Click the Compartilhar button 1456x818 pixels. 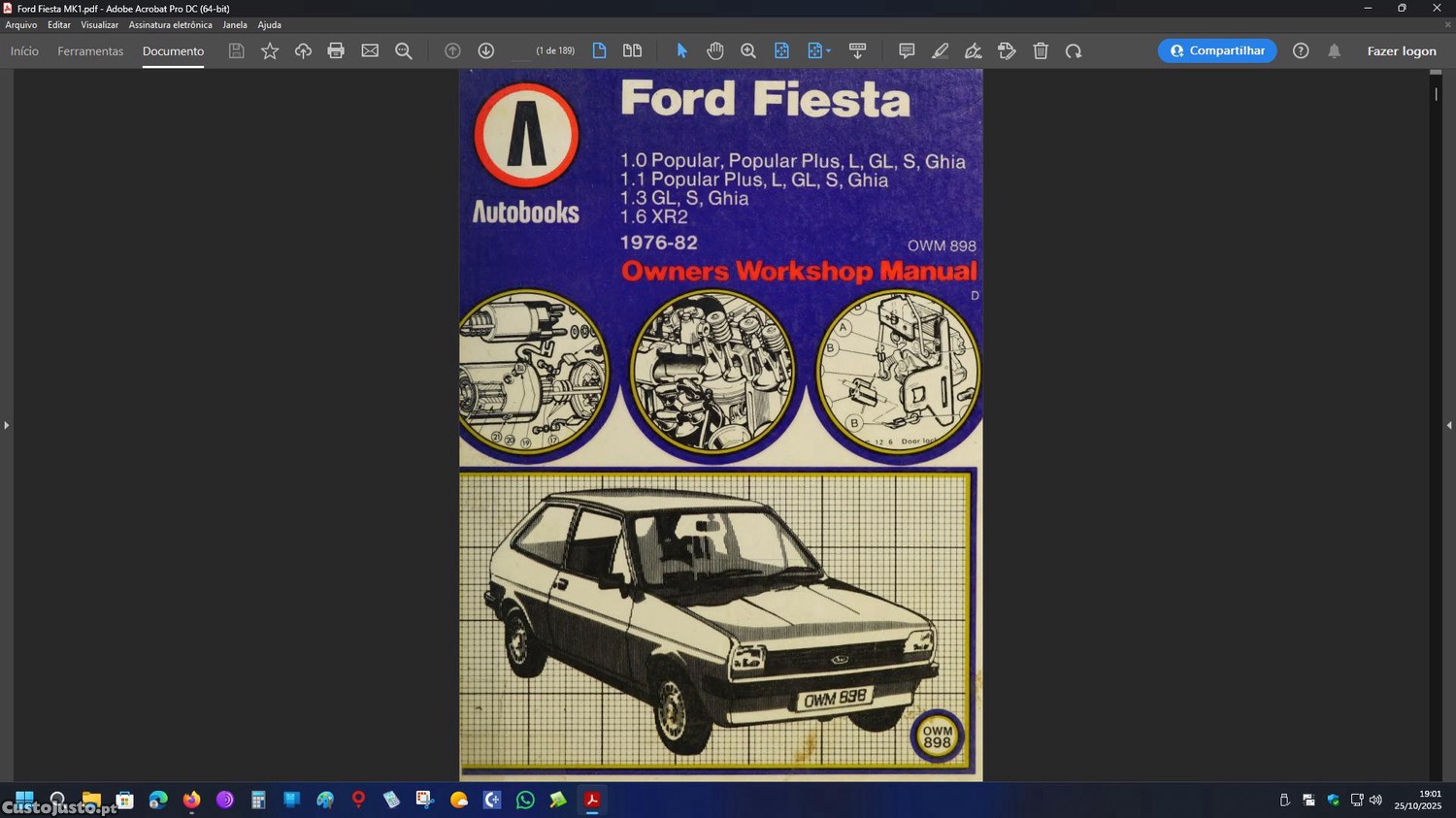pyautogui.click(x=1217, y=50)
